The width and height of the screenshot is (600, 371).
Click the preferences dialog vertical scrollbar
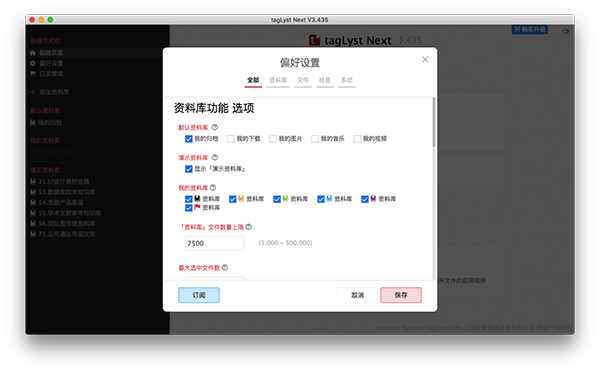[x=434, y=122]
